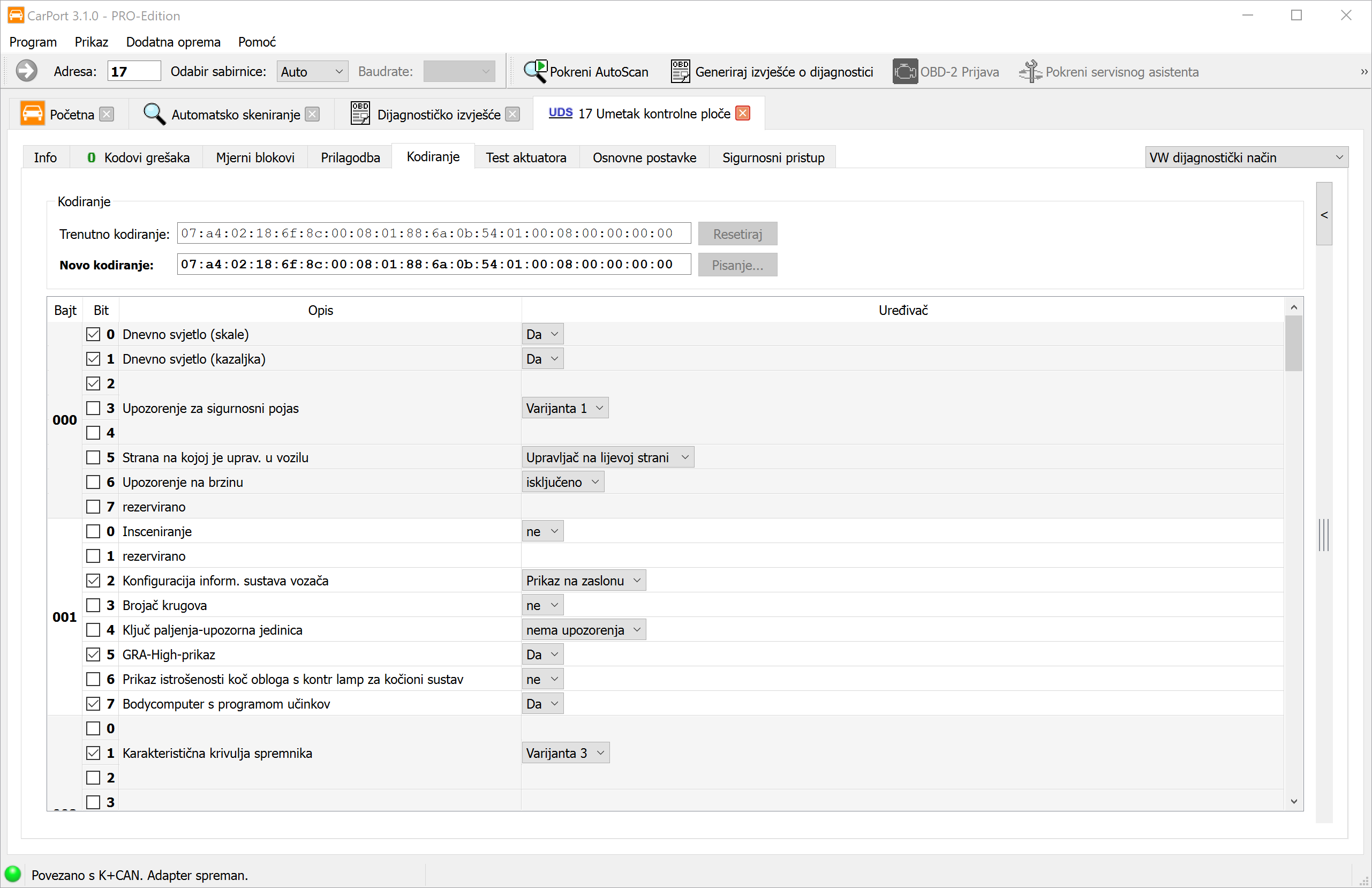
Task: Expand Odabir sabirnice Auto dropdown
Action: [x=312, y=72]
